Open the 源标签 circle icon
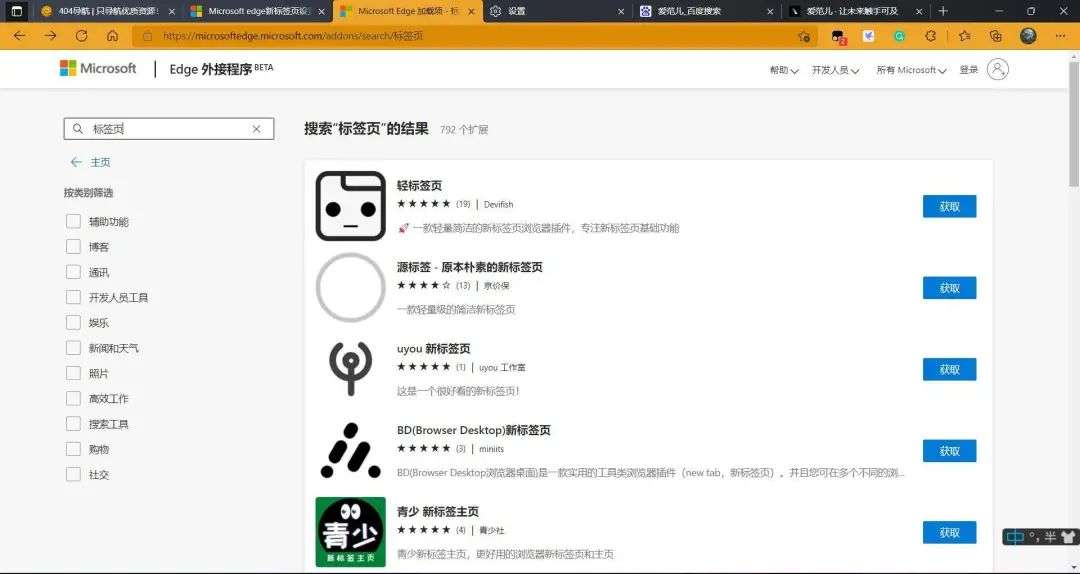Image resolution: width=1080 pixels, height=574 pixels. pos(350,287)
